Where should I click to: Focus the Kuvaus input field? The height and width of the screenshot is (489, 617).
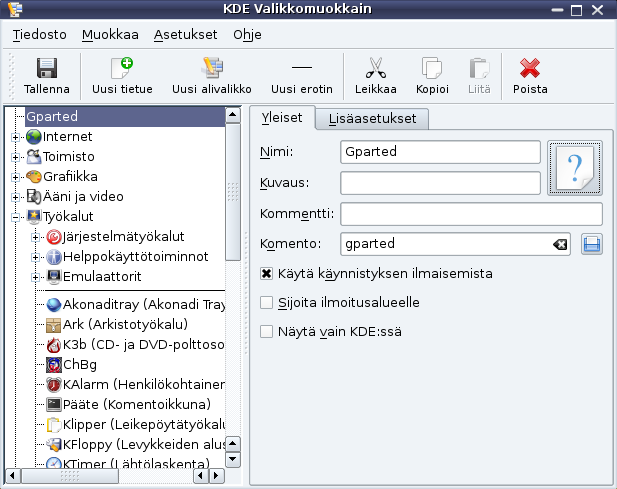pos(440,183)
